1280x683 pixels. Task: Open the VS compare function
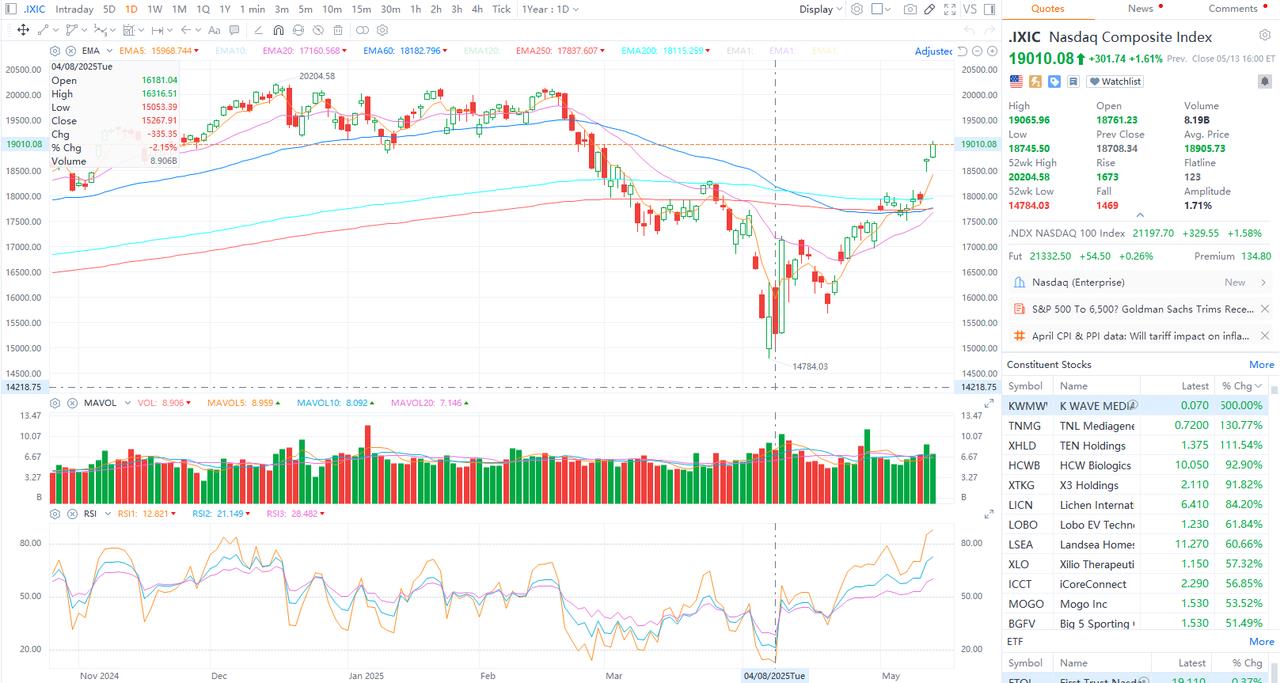[x=969, y=9]
